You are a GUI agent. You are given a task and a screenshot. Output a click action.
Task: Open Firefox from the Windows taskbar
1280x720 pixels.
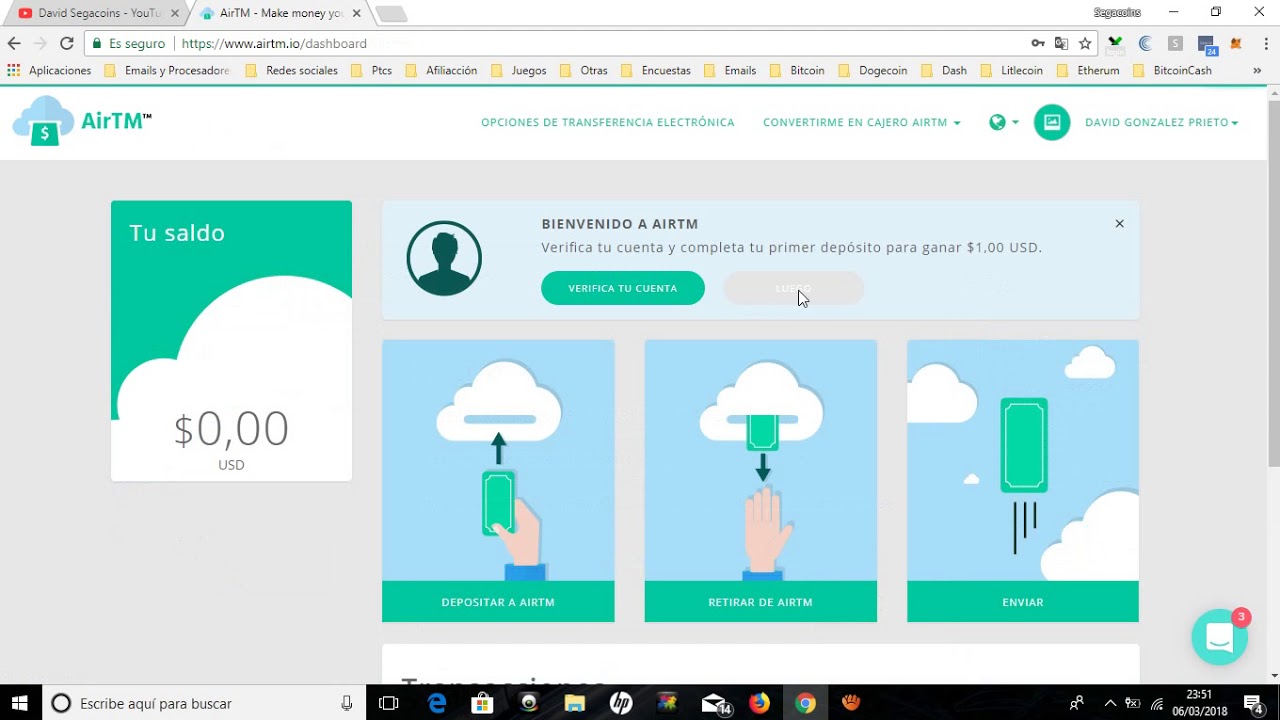click(x=759, y=703)
